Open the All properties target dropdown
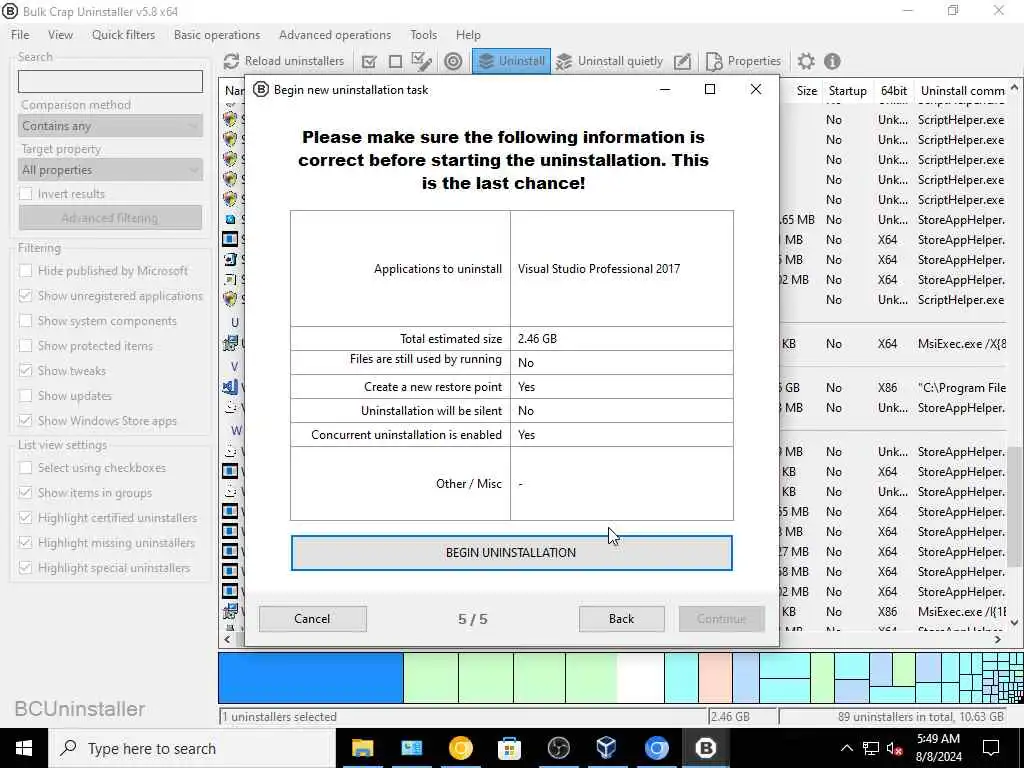This screenshot has height=768, width=1024. [110, 170]
